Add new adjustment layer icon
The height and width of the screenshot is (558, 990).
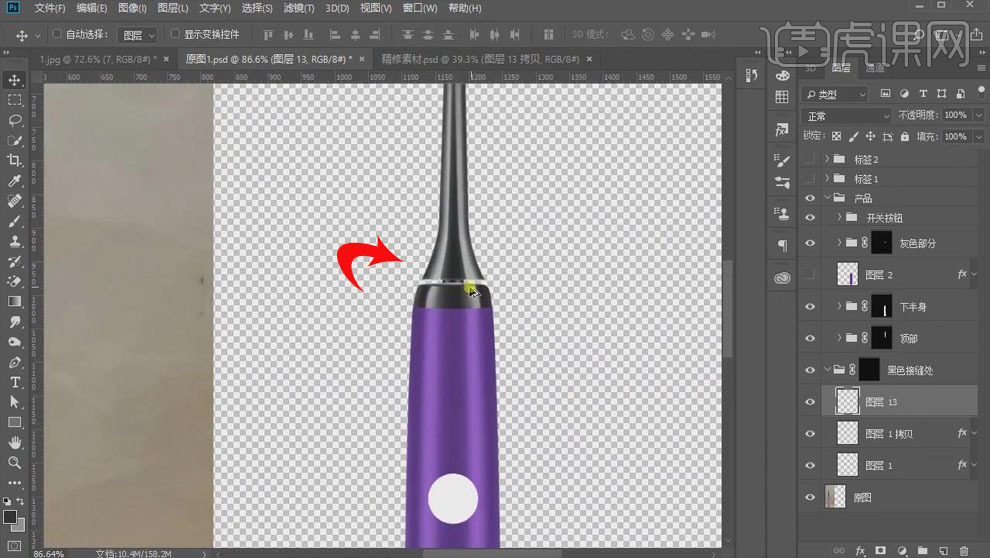pyautogui.click(x=902, y=550)
